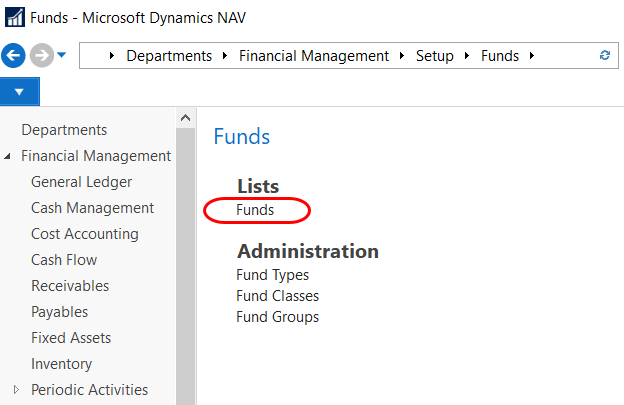Click the blue Back navigation arrow
The width and height of the screenshot is (624, 405).
point(14,55)
